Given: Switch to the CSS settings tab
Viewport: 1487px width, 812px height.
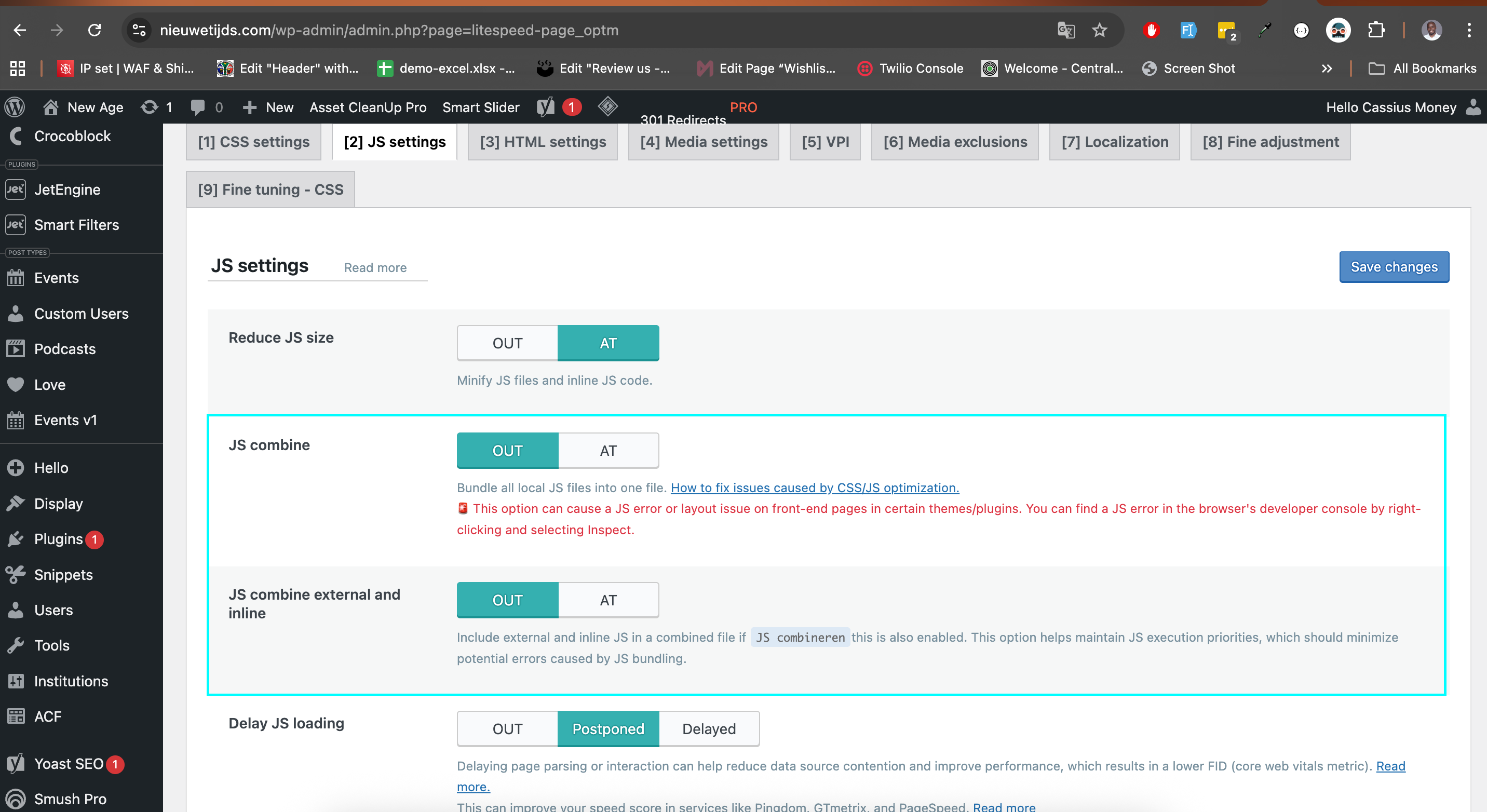Looking at the screenshot, I should click(x=253, y=142).
